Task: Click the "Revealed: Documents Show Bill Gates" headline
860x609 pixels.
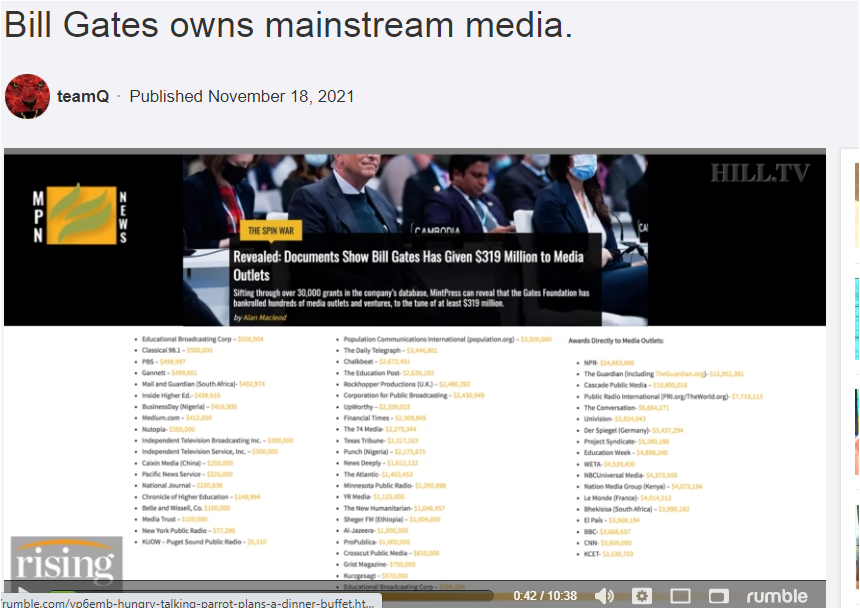Action: (409, 266)
